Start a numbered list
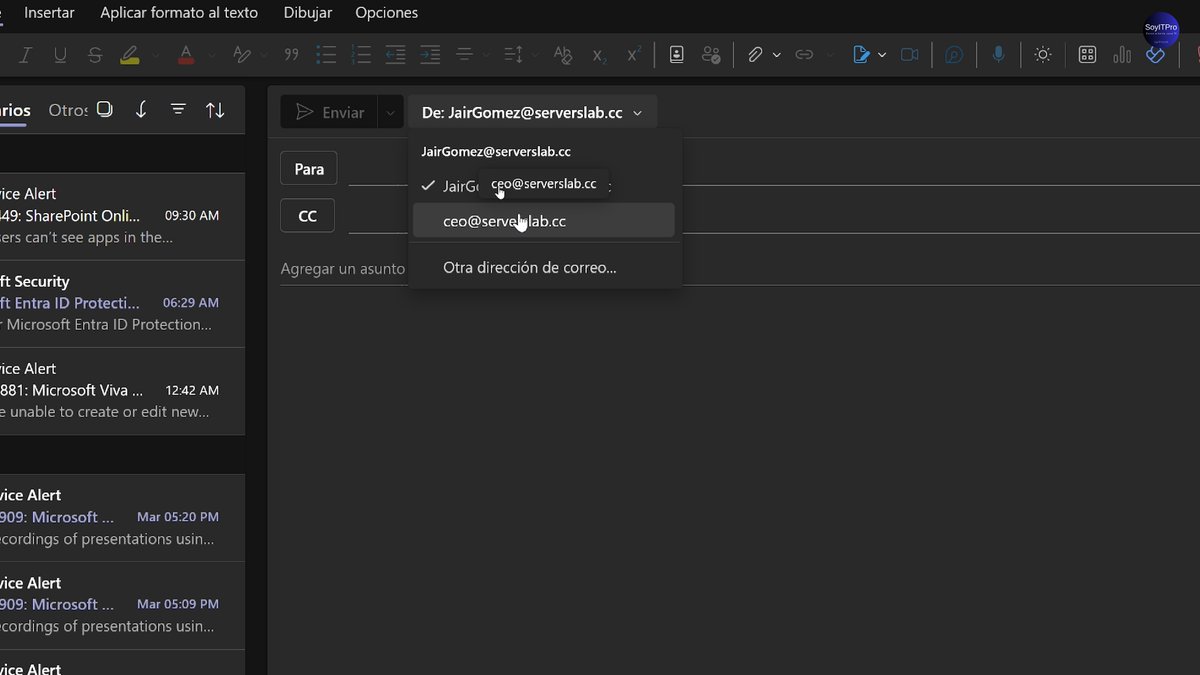The image size is (1200, 675). pyautogui.click(x=362, y=55)
